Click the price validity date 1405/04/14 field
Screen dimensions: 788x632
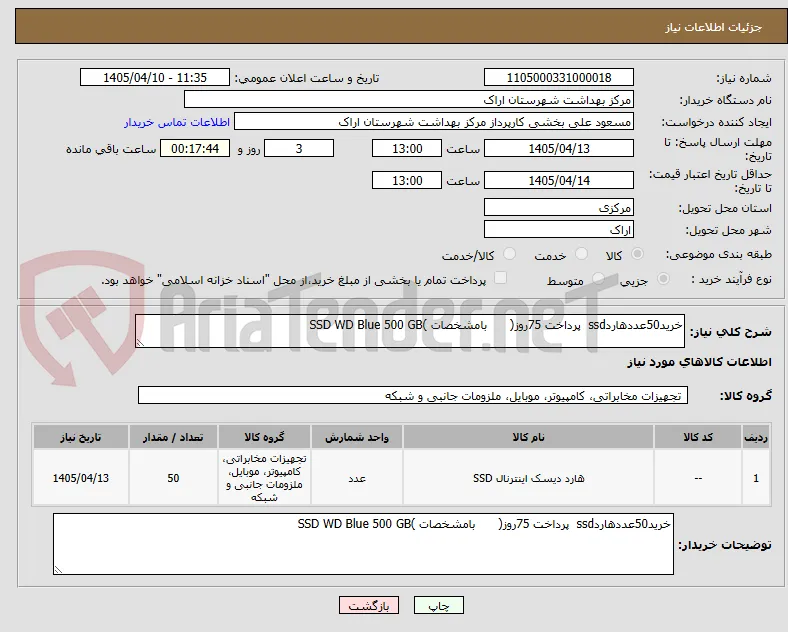[559, 180]
